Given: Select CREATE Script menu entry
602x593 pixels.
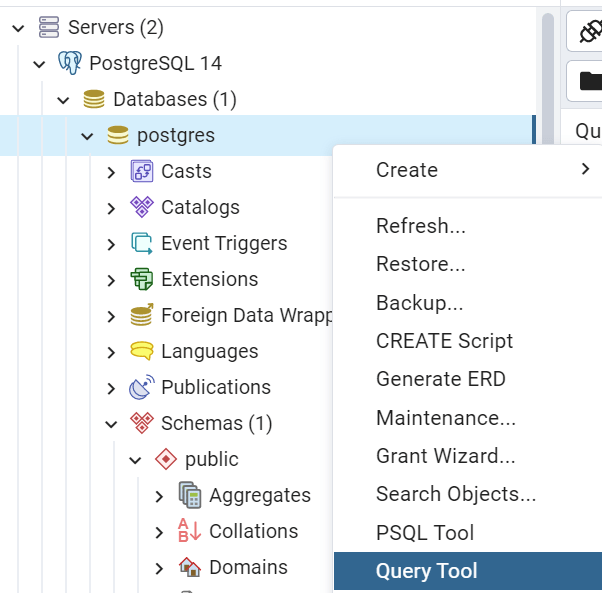Looking at the screenshot, I should [468, 341].
